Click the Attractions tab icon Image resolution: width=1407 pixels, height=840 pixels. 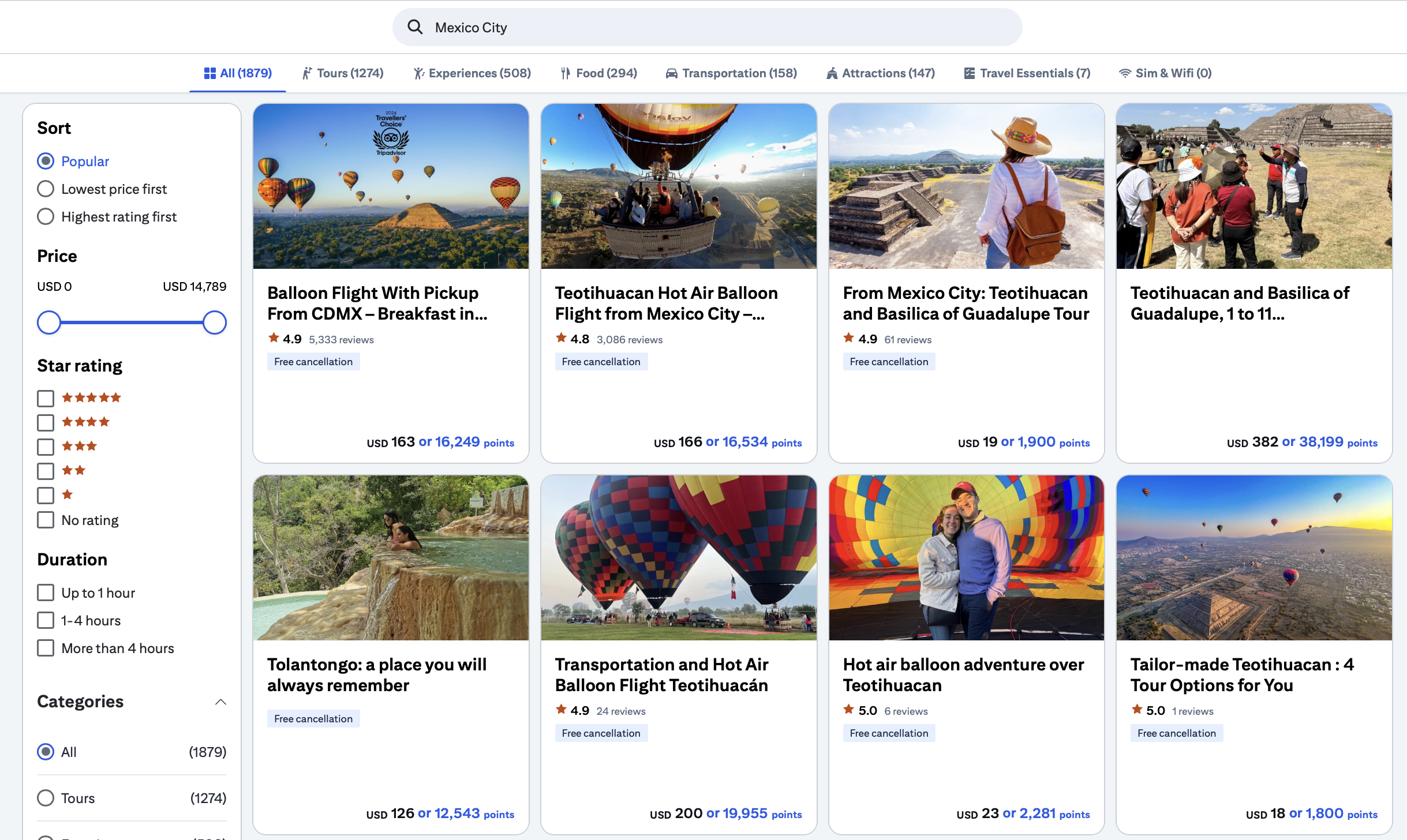[832, 73]
